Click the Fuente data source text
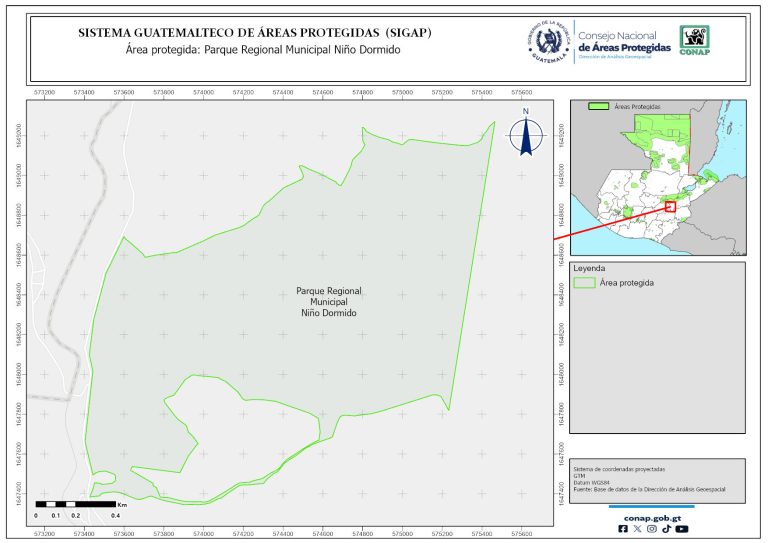The height and width of the screenshot is (543, 768). (649, 488)
